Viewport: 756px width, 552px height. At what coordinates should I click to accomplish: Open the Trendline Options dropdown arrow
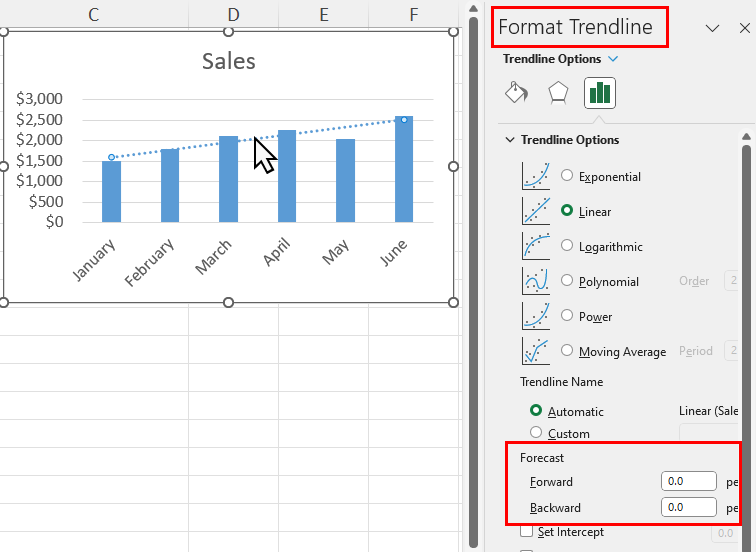tap(613, 59)
